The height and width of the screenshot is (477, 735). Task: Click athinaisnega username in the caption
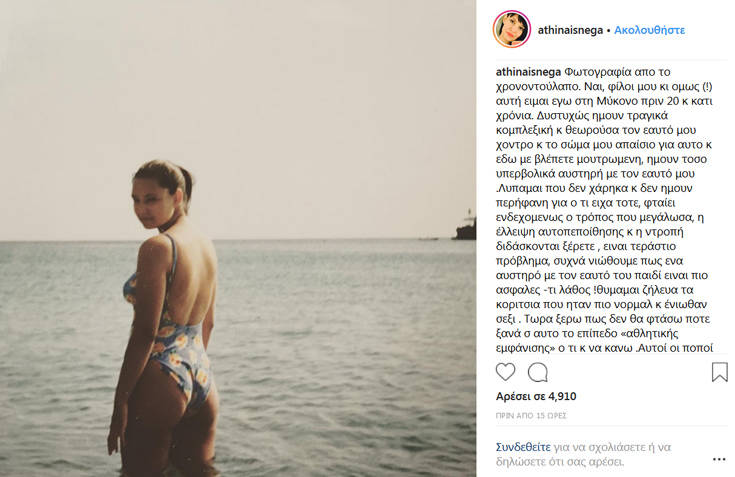coord(528,72)
